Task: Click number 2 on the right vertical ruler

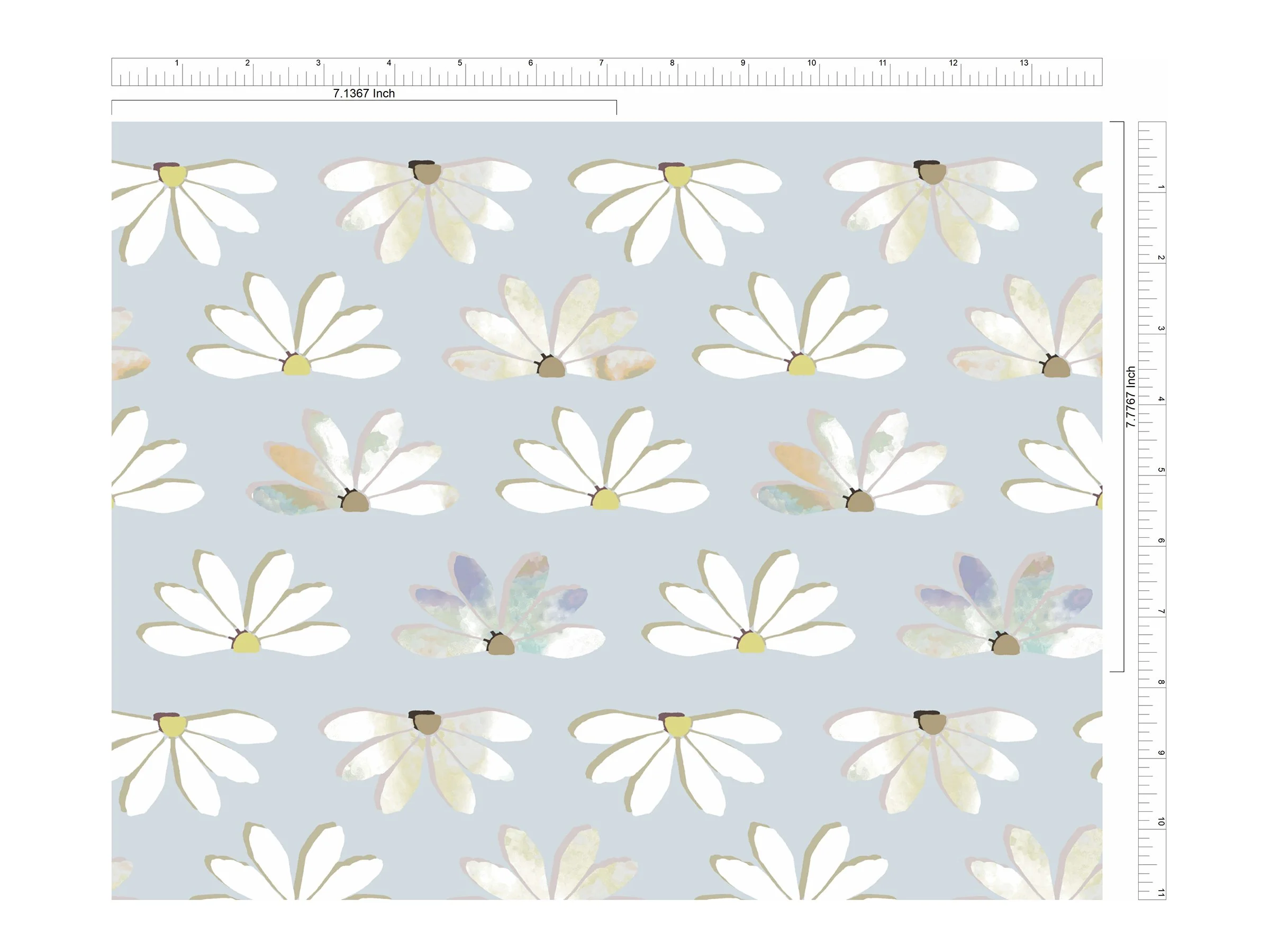Action: [1160, 258]
